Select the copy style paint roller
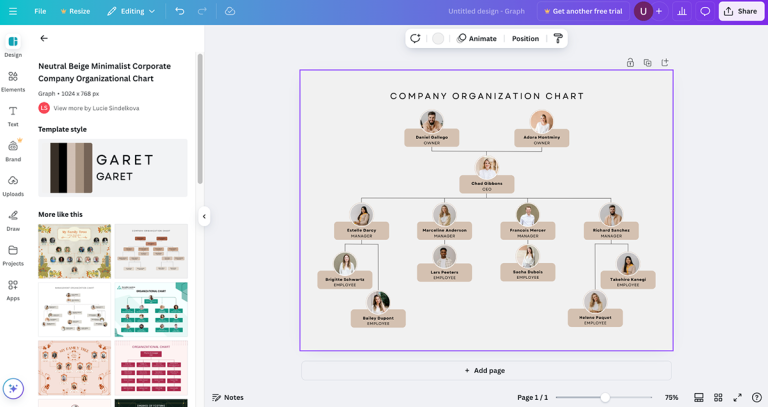 click(x=558, y=39)
